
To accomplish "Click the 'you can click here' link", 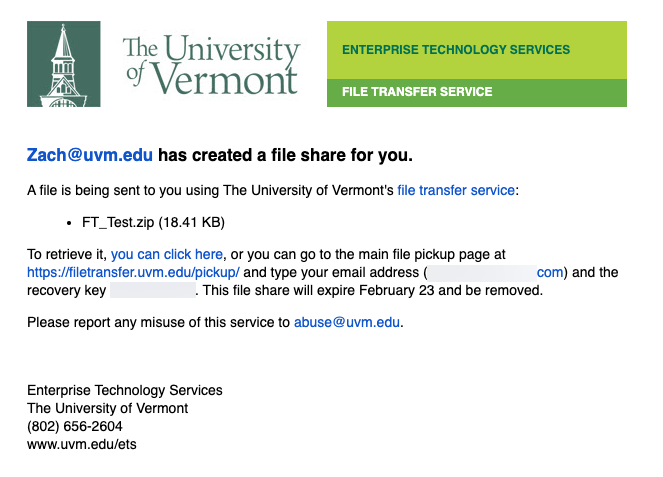I will click(x=167, y=254).
